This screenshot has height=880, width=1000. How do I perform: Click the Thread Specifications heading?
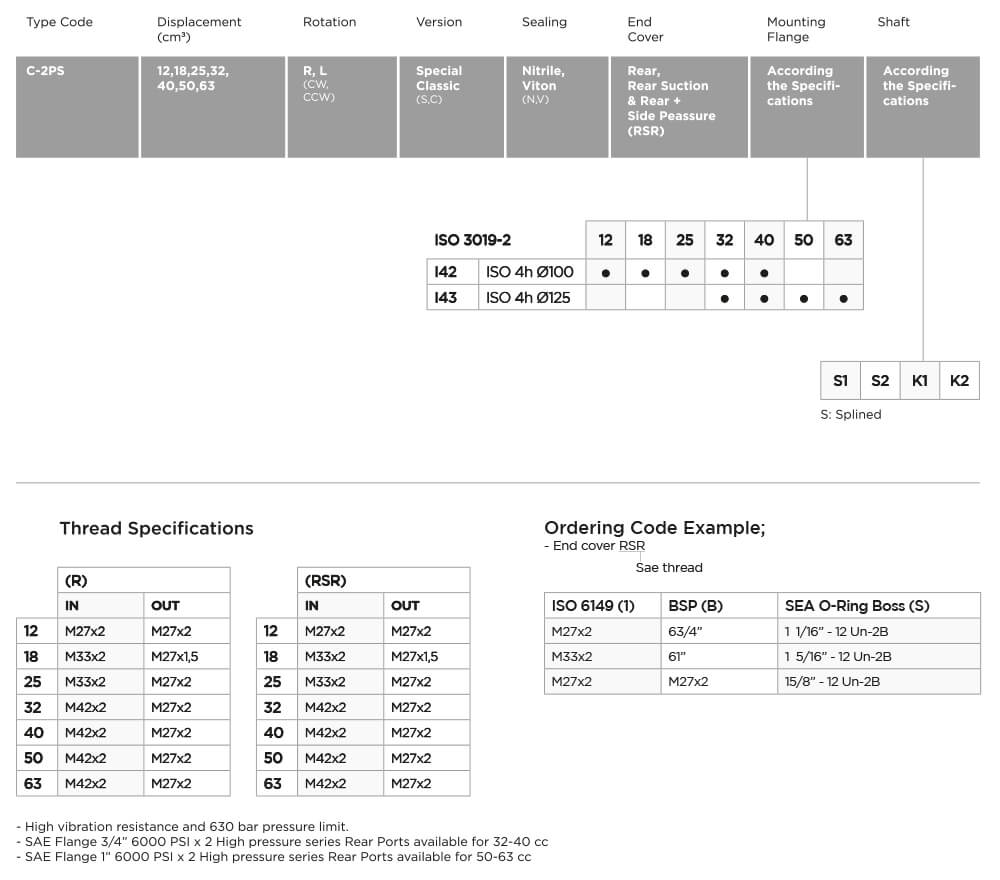pos(156,529)
